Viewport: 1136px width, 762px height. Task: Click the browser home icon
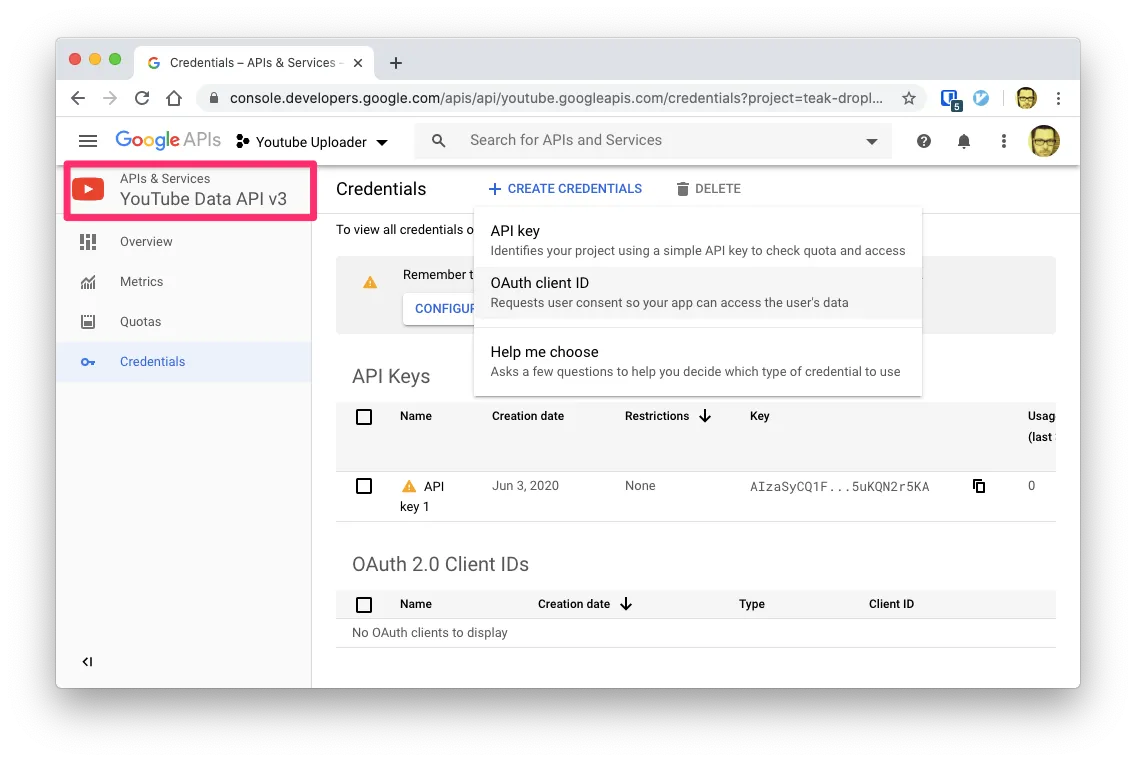(174, 99)
